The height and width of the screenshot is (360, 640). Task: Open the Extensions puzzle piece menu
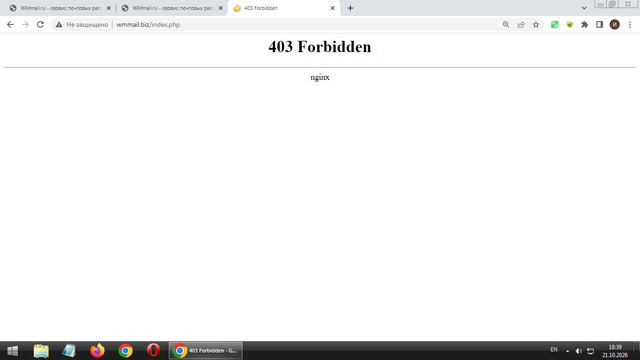584,24
